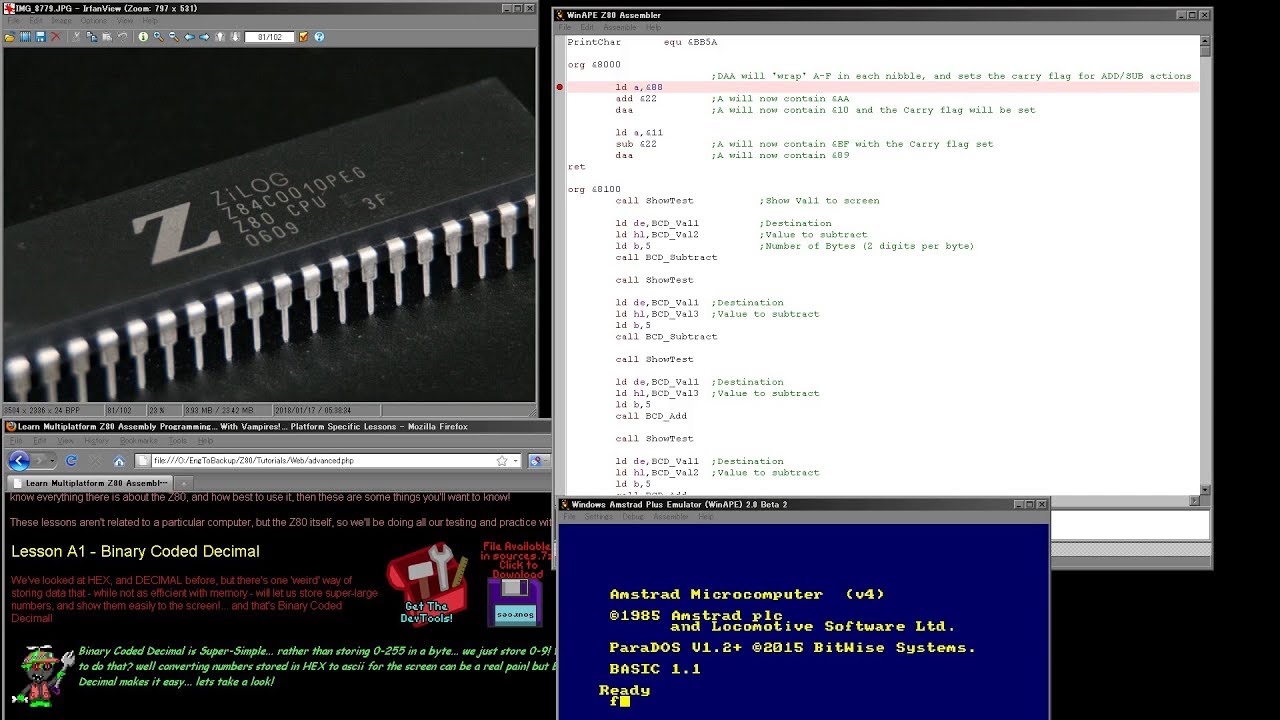Click the Zoom in magnifier in IrfanView
The width and height of the screenshot is (1280, 720).
coord(158,37)
